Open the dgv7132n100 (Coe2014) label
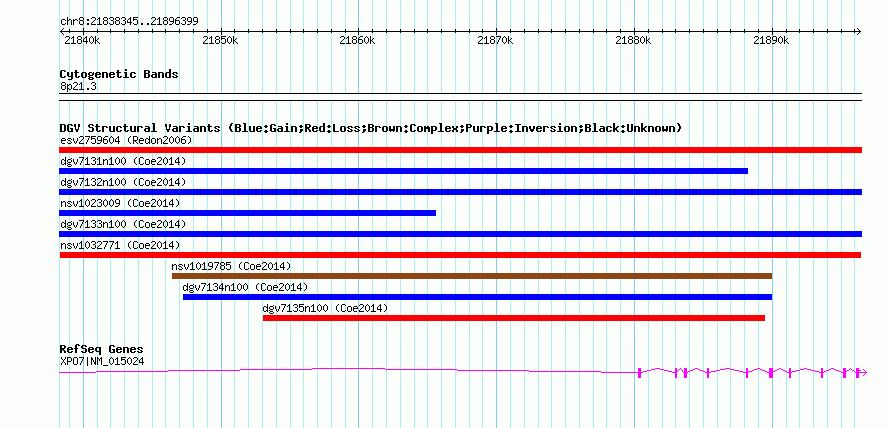This screenshot has height=428, width=890. pos(123,182)
